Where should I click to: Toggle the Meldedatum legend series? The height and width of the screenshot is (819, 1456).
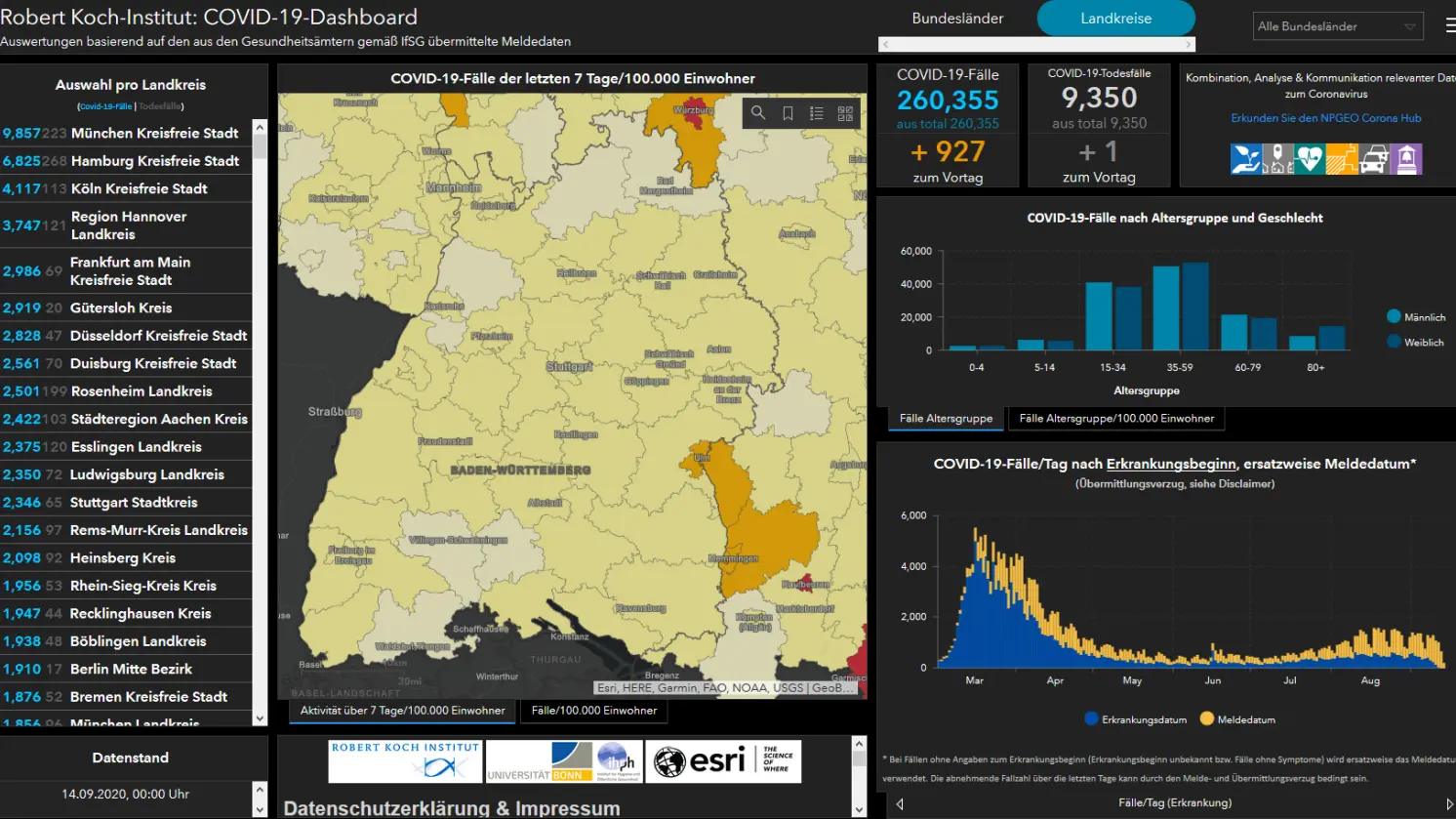click(1237, 719)
